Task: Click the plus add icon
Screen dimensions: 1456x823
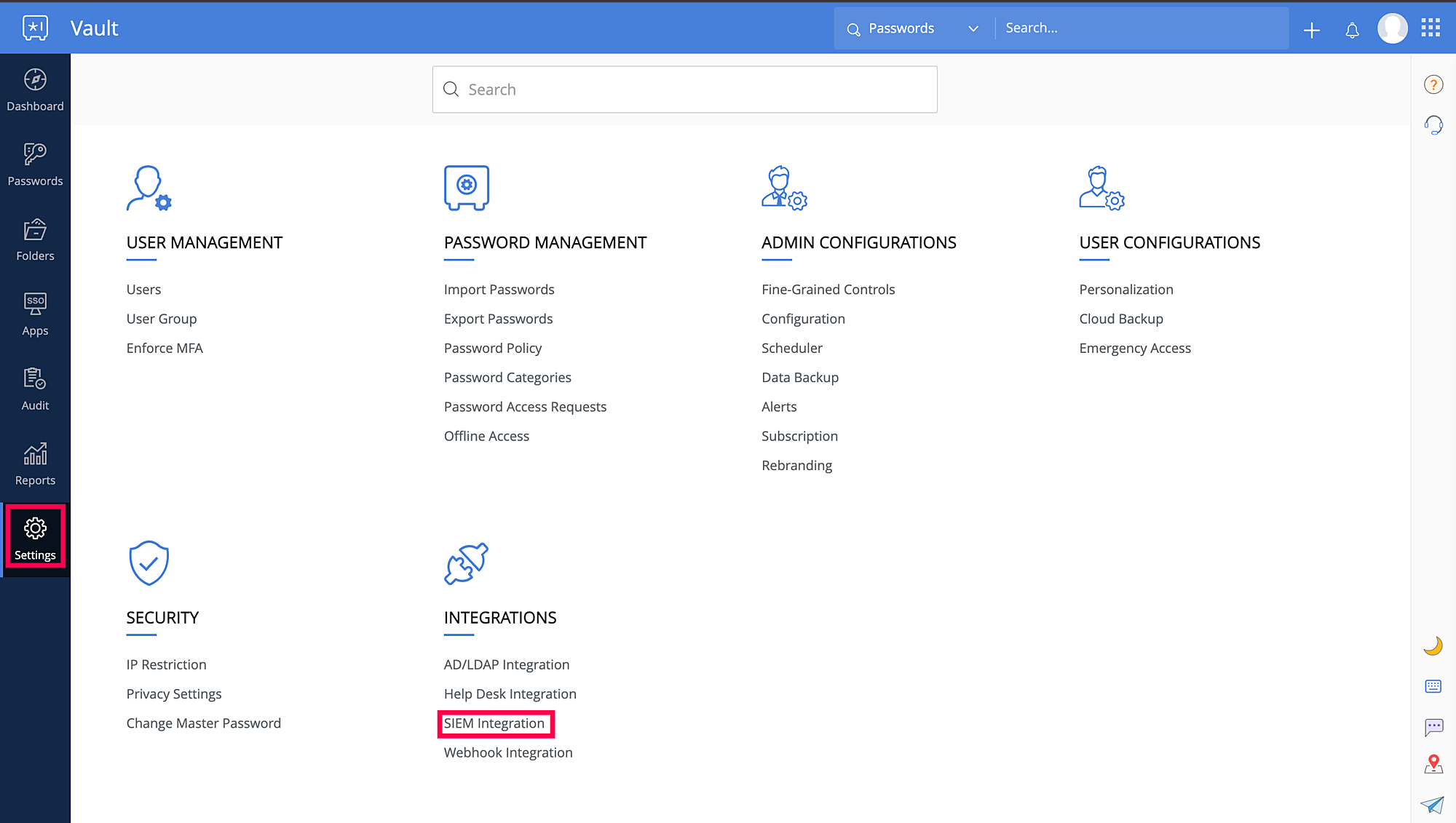Action: 1311,30
